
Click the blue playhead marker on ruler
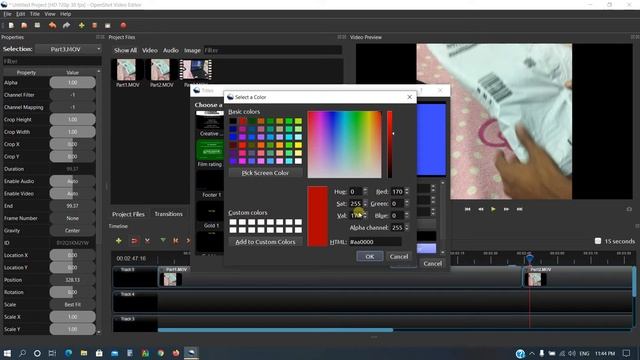coord(529,259)
